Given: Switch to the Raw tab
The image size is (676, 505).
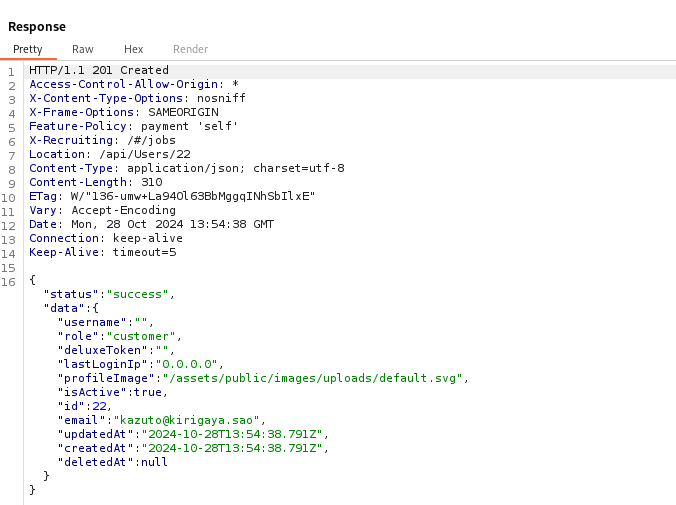Looking at the screenshot, I should tap(82, 49).
